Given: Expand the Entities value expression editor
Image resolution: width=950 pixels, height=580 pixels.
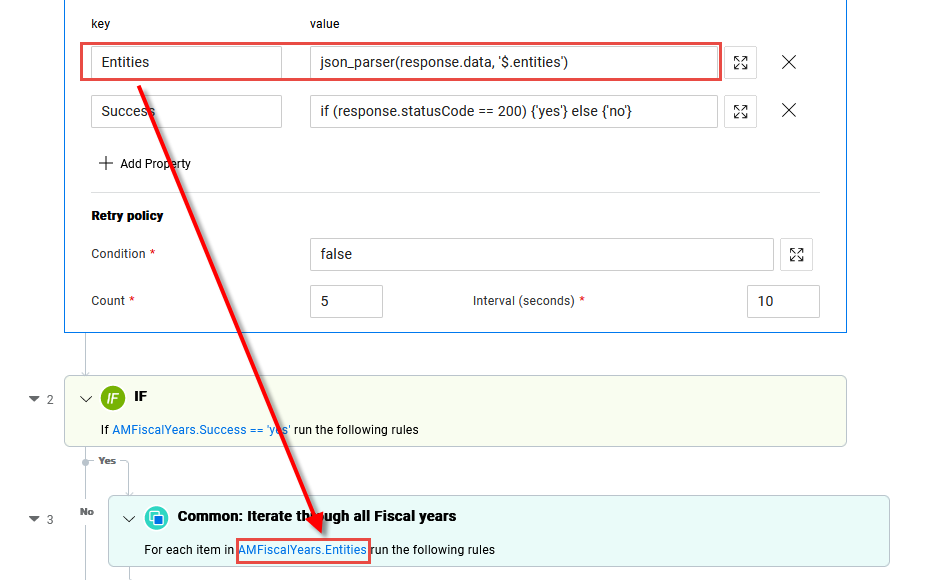Looking at the screenshot, I should (x=741, y=62).
